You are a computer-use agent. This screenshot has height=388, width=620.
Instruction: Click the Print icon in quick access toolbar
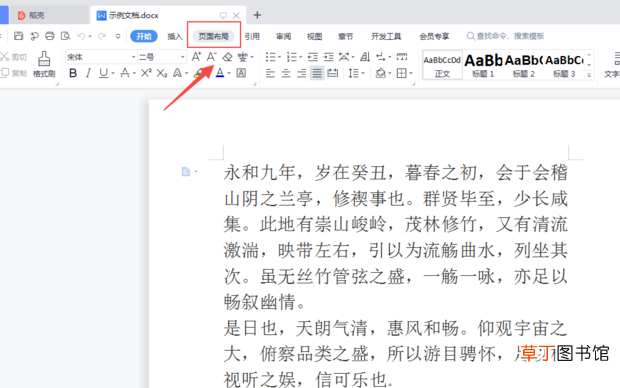(49, 36)
